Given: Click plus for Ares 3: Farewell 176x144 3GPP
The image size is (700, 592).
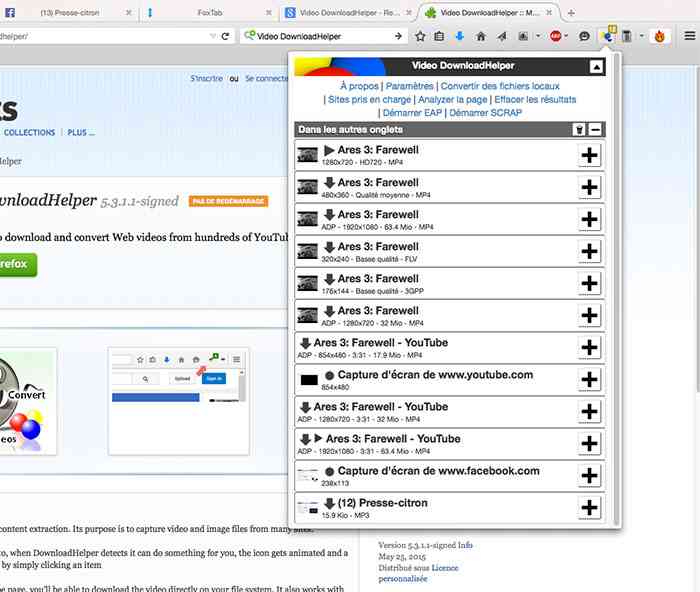Looking at the screenshot, I should pos(589,283).
